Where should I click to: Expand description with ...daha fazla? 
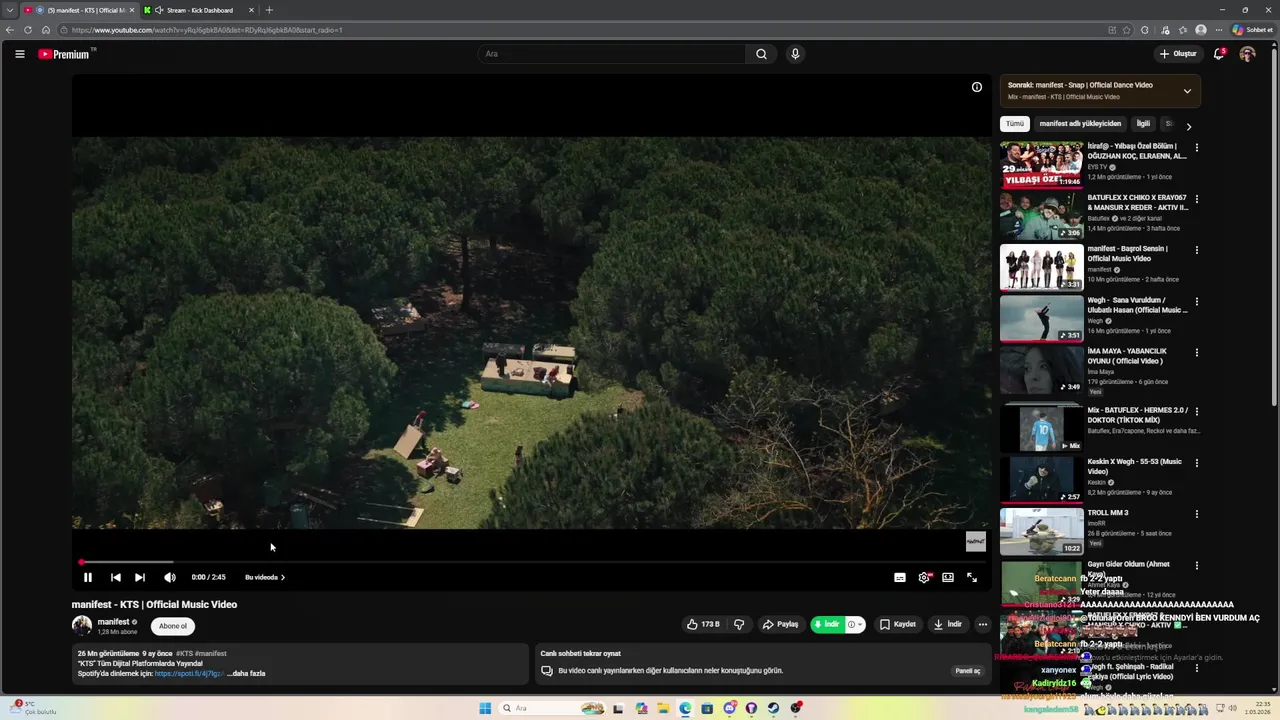point(246,673)
